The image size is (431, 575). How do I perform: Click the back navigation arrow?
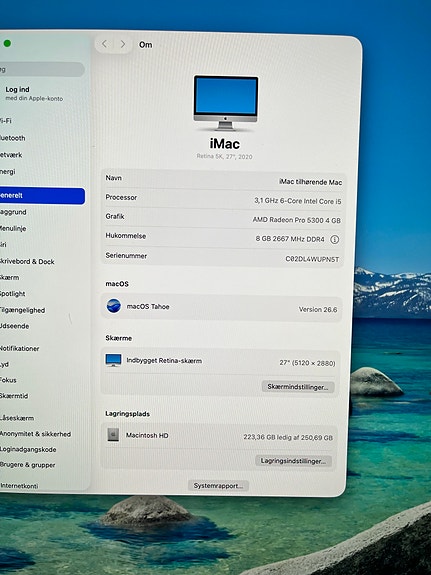105,44
